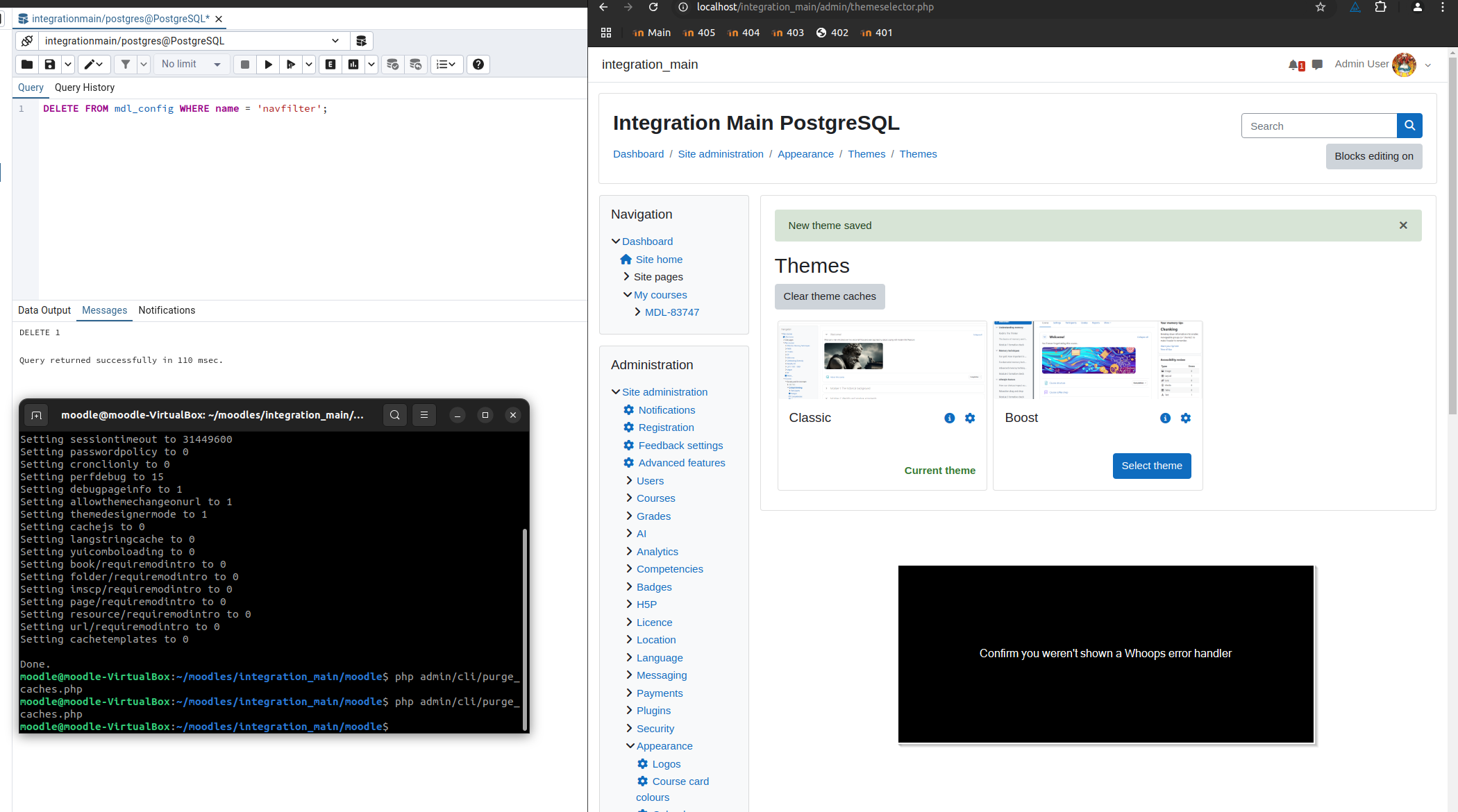Click the pgAdmin Help question-mark icon
The height and width of the screenshot is (812, 1458).
(x=478, y=65)
